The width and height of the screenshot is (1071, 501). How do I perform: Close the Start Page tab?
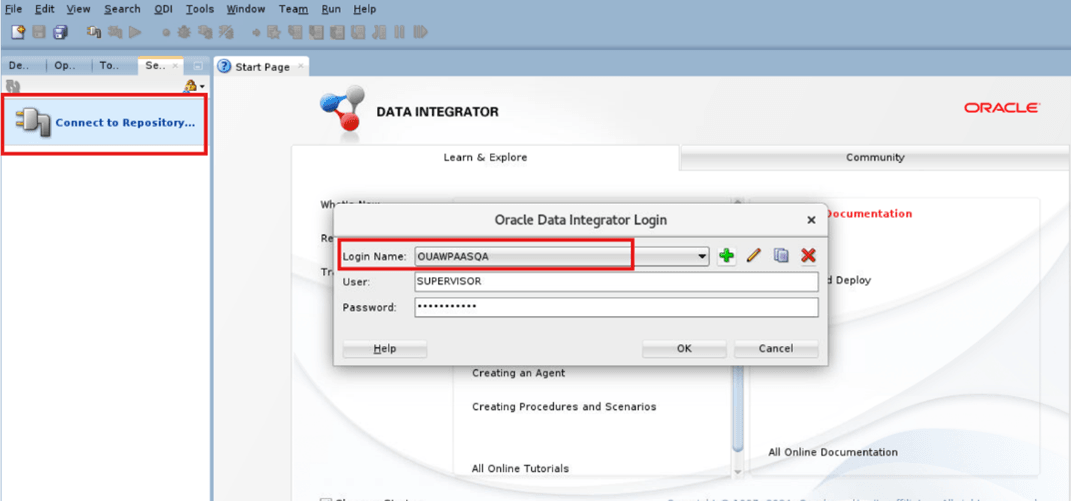[x=300, y=67]
